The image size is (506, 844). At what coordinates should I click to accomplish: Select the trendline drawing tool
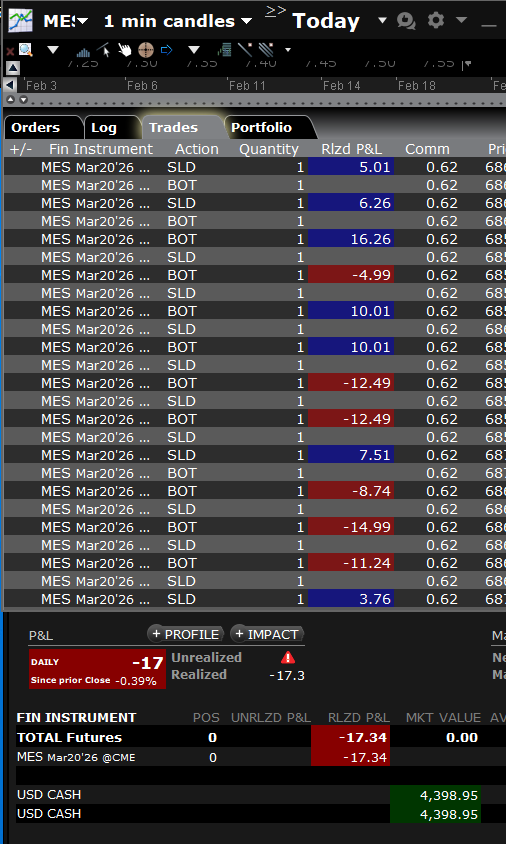(245, 50)
